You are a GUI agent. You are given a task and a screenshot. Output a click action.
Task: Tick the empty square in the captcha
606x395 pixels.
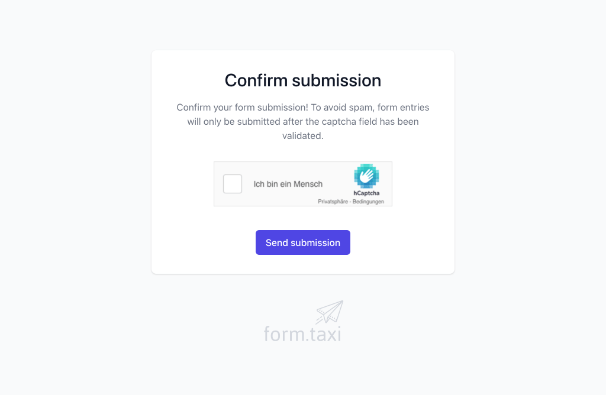point(232,184)
